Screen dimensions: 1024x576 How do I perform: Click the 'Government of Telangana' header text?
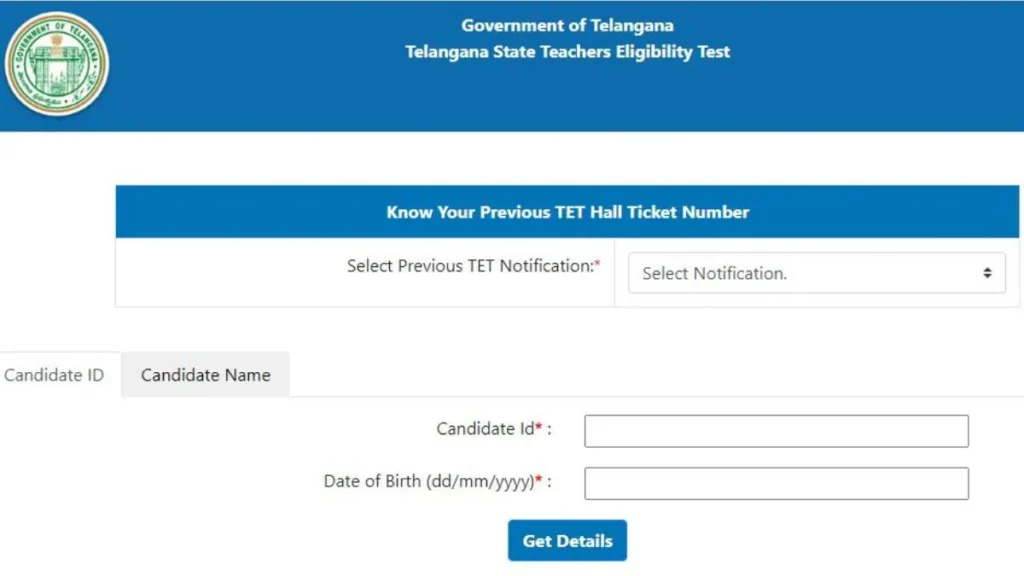(x=567, y=25)
